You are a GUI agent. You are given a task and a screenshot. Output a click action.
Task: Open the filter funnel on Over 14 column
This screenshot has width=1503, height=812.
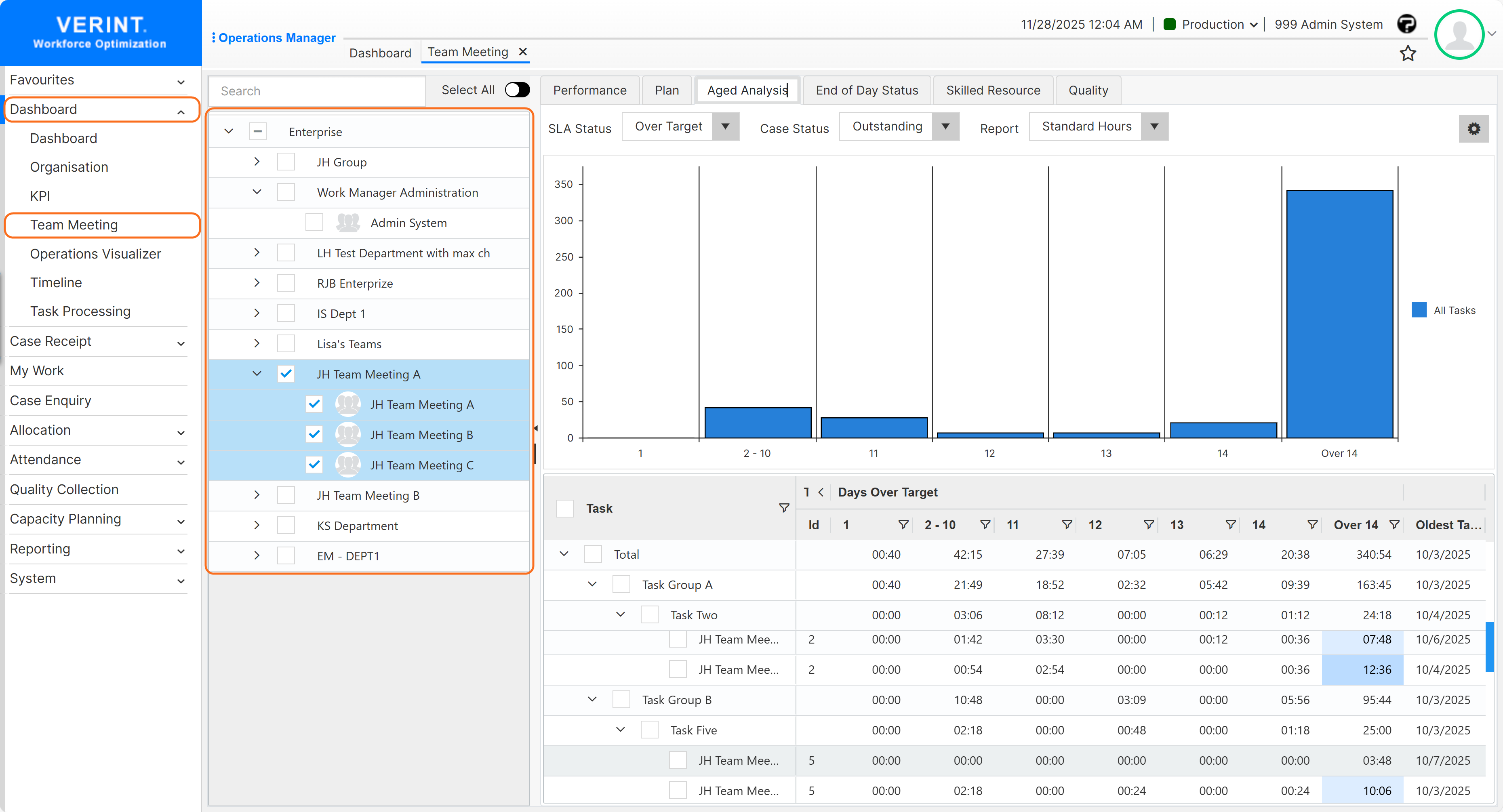pyautogui.click(x=1395, y=524)
